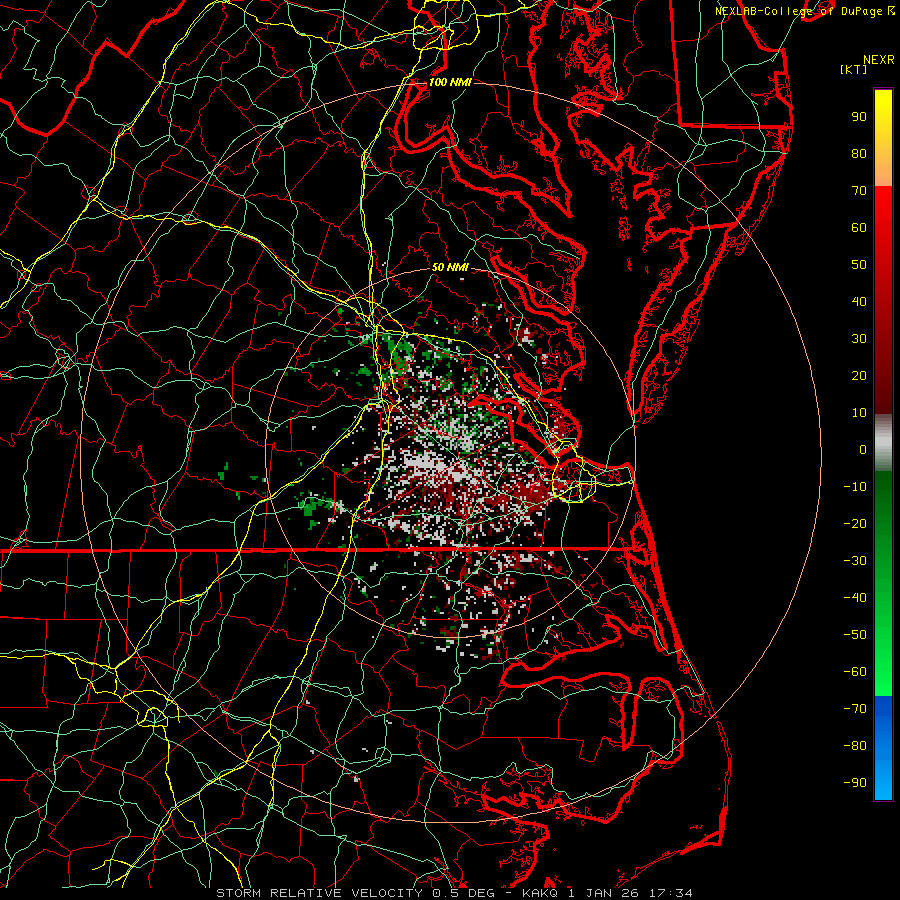This screenshot has width=900, height=900.
Task: Click the -40 knot label on the scale
Action: 855,598
